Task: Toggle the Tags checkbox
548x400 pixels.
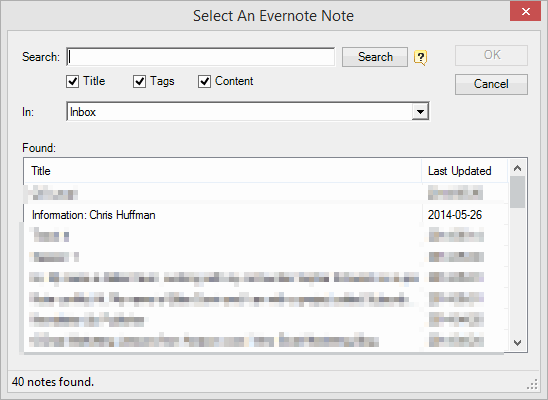Action: [x=139, y=81]
